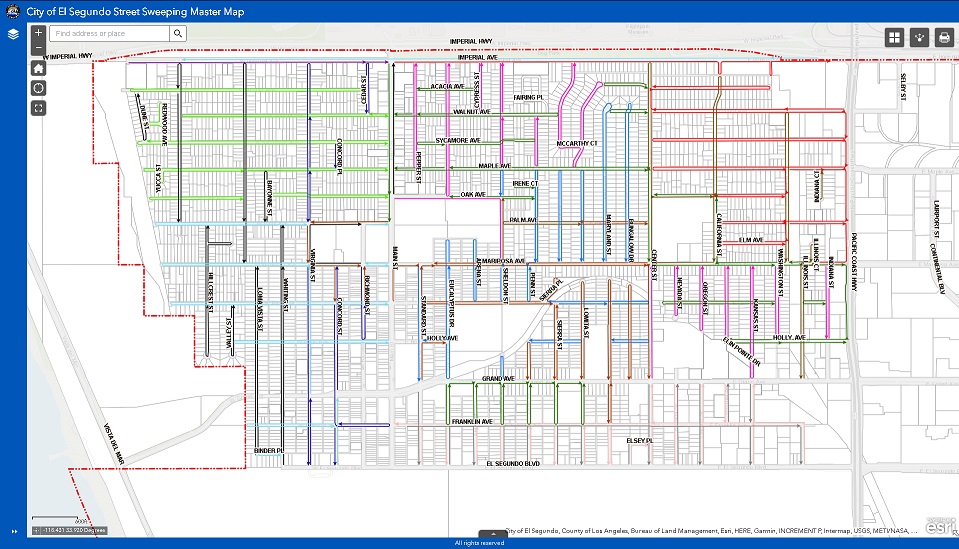This screenshot has width=959, height=549.
Task: Expand the left sidebar with double arrows
Action: tap(13, 531)
